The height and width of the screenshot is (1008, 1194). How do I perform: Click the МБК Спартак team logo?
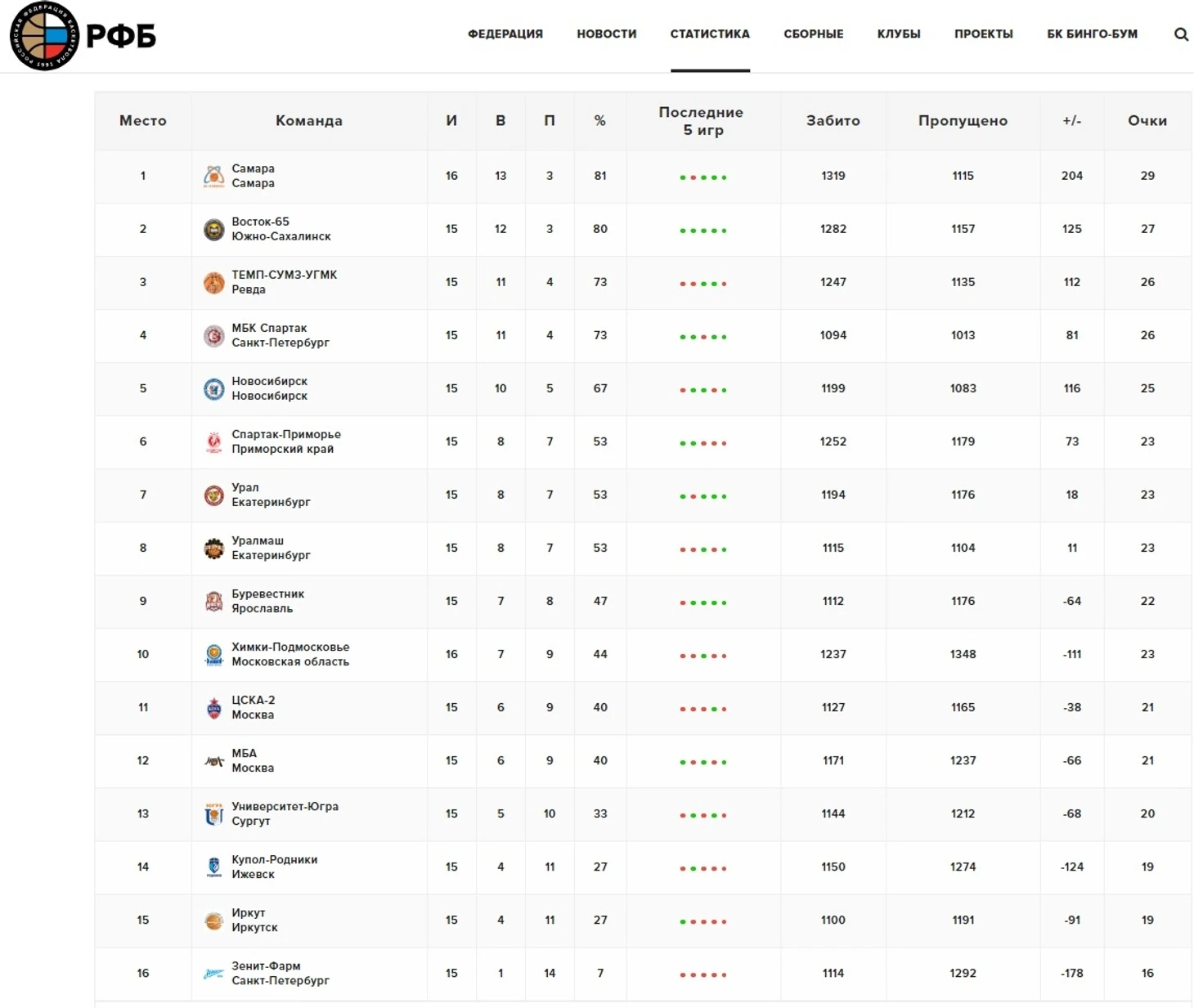click(213, 335)
